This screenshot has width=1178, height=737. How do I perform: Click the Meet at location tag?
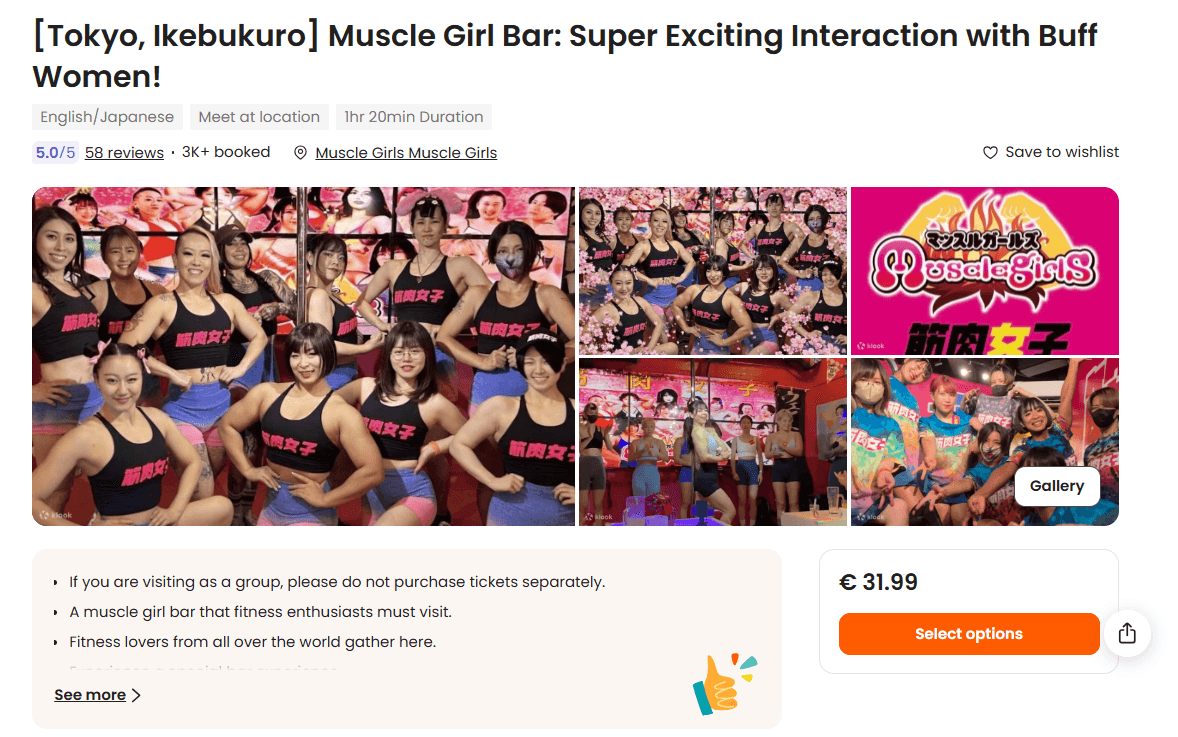tap(259, 116)
